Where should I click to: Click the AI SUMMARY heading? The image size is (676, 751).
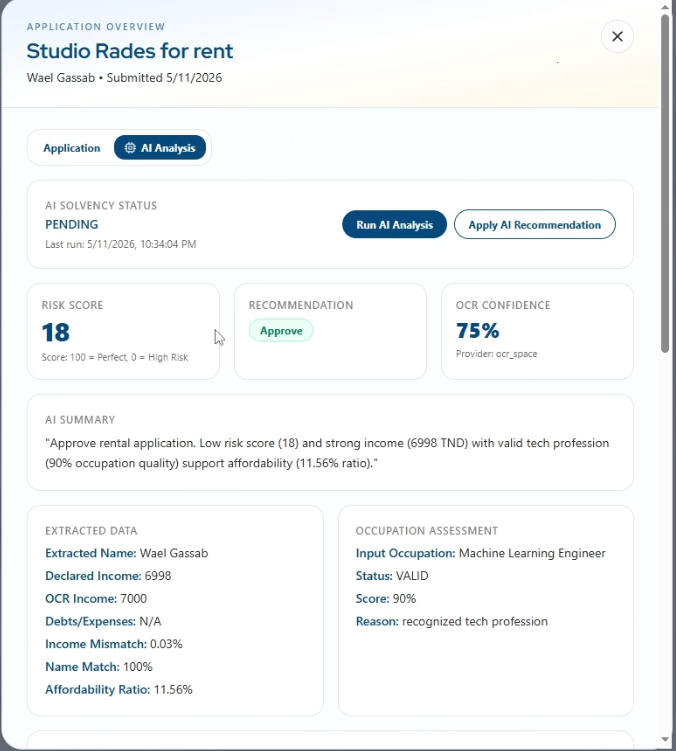(x=80, y=420)
